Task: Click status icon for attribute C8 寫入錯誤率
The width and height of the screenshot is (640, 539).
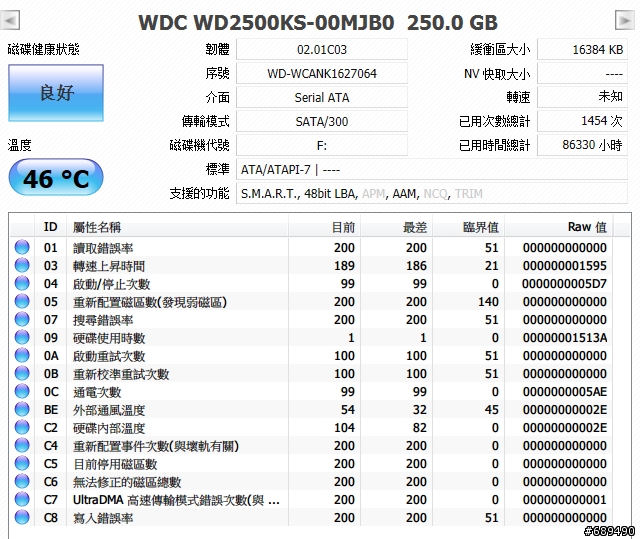Action: 22,517
